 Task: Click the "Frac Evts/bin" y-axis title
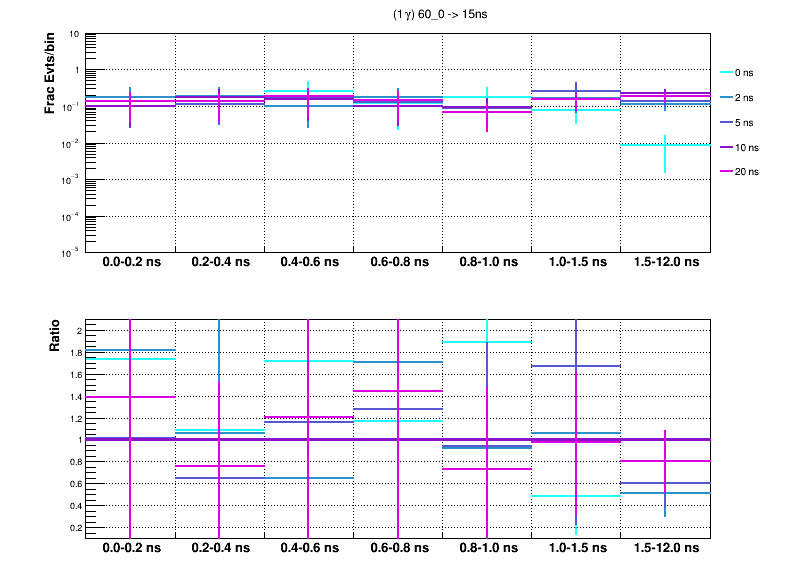[x=51, y=74]
